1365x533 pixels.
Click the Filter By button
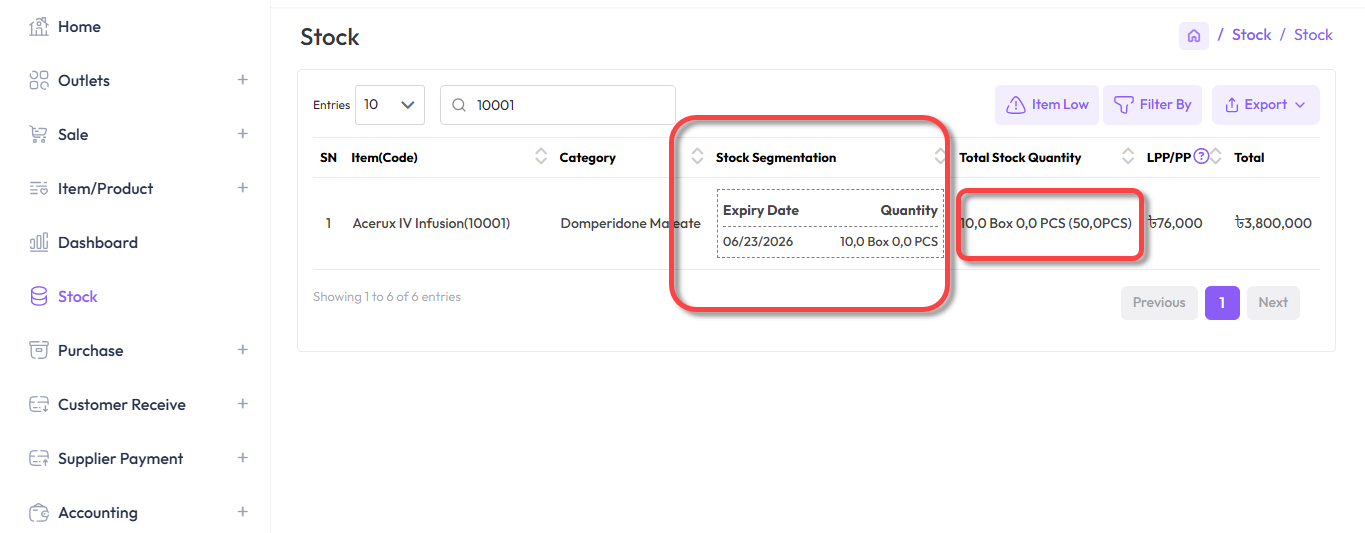pyautogui.click(x=1152, y=105)
